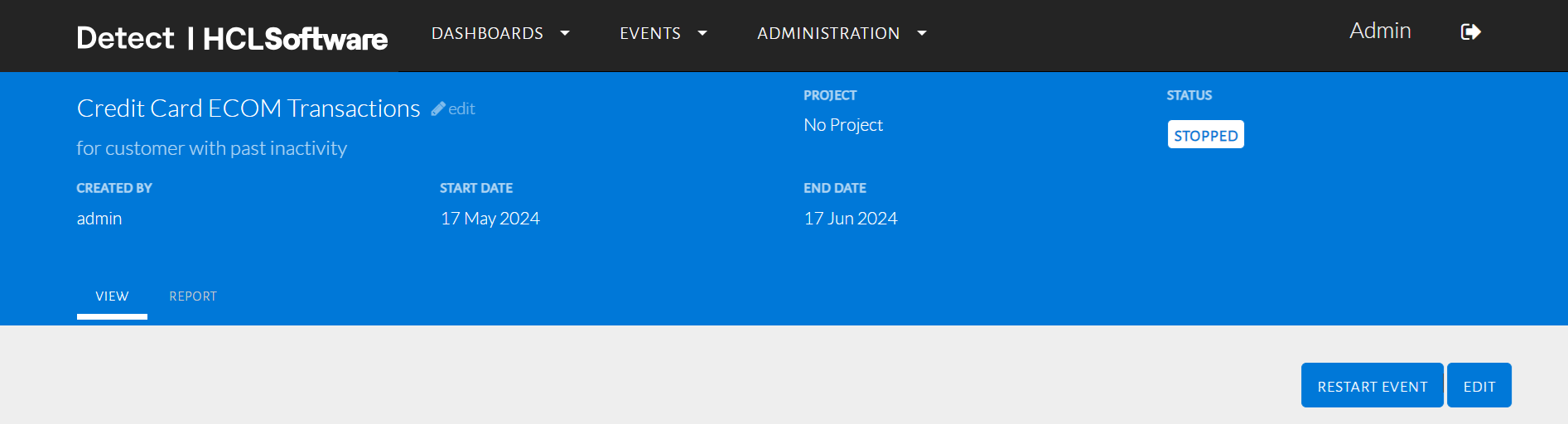Select the VIEW tab
The width and height of the screenshot is (1568, 424).
[112, 296]
